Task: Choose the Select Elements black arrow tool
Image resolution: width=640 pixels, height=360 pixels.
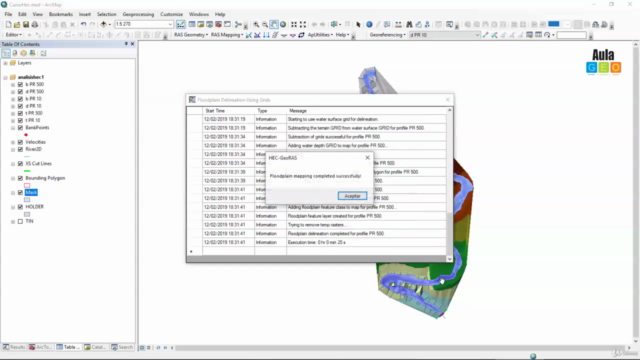Action: click(358, 24)
